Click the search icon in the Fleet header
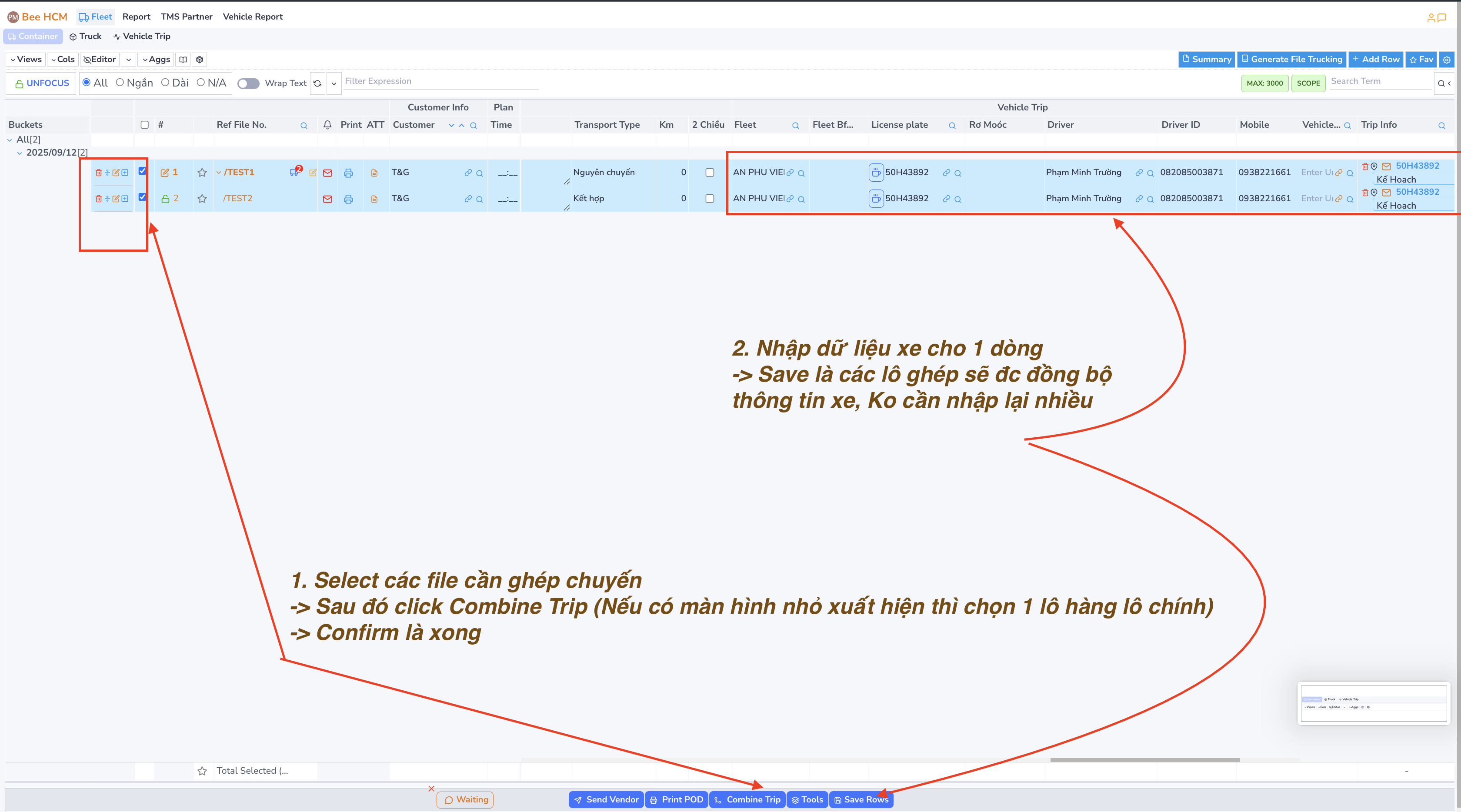1461x812 pixels. [x=796, y=125]
